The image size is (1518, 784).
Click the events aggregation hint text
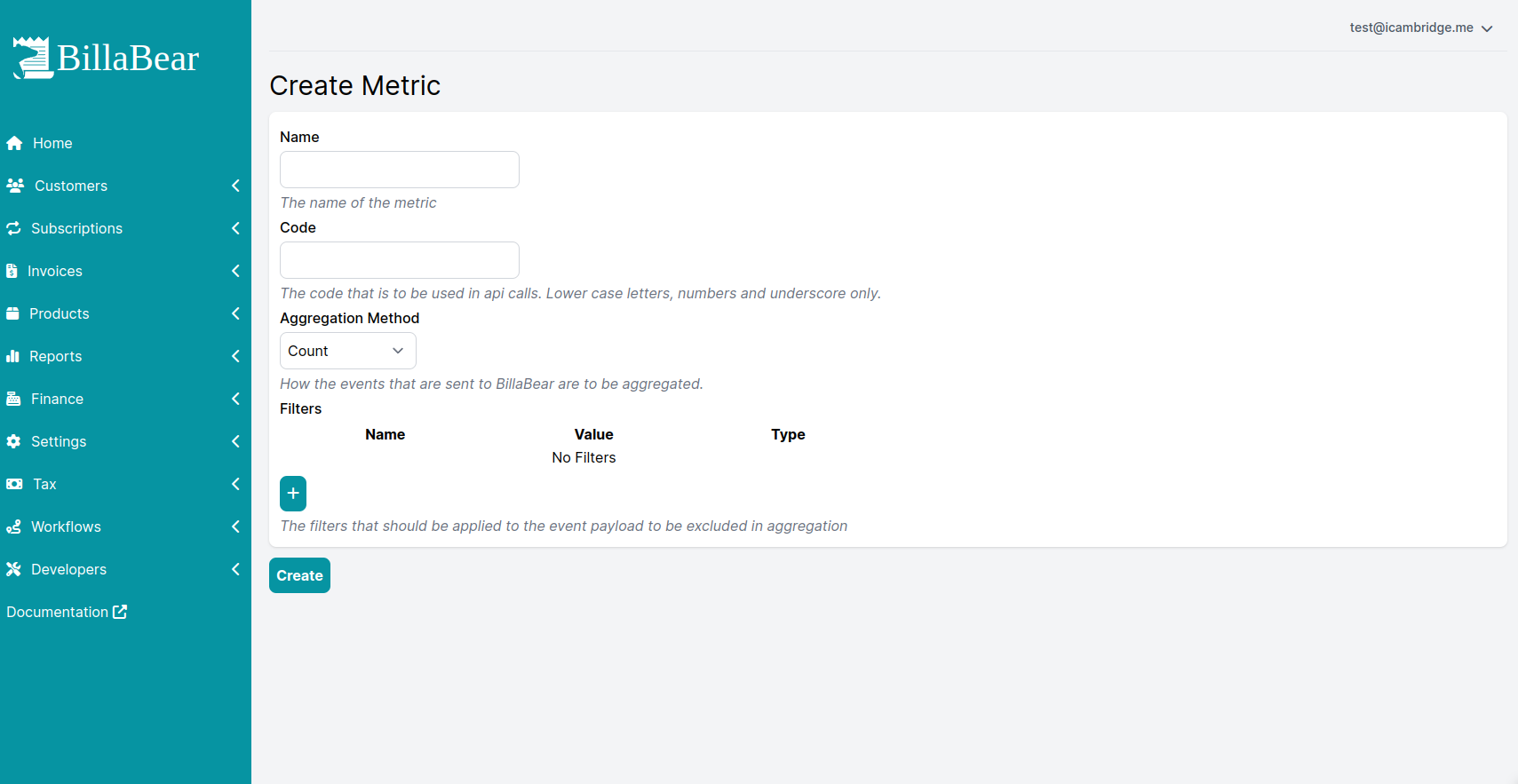tap(491, 384)
